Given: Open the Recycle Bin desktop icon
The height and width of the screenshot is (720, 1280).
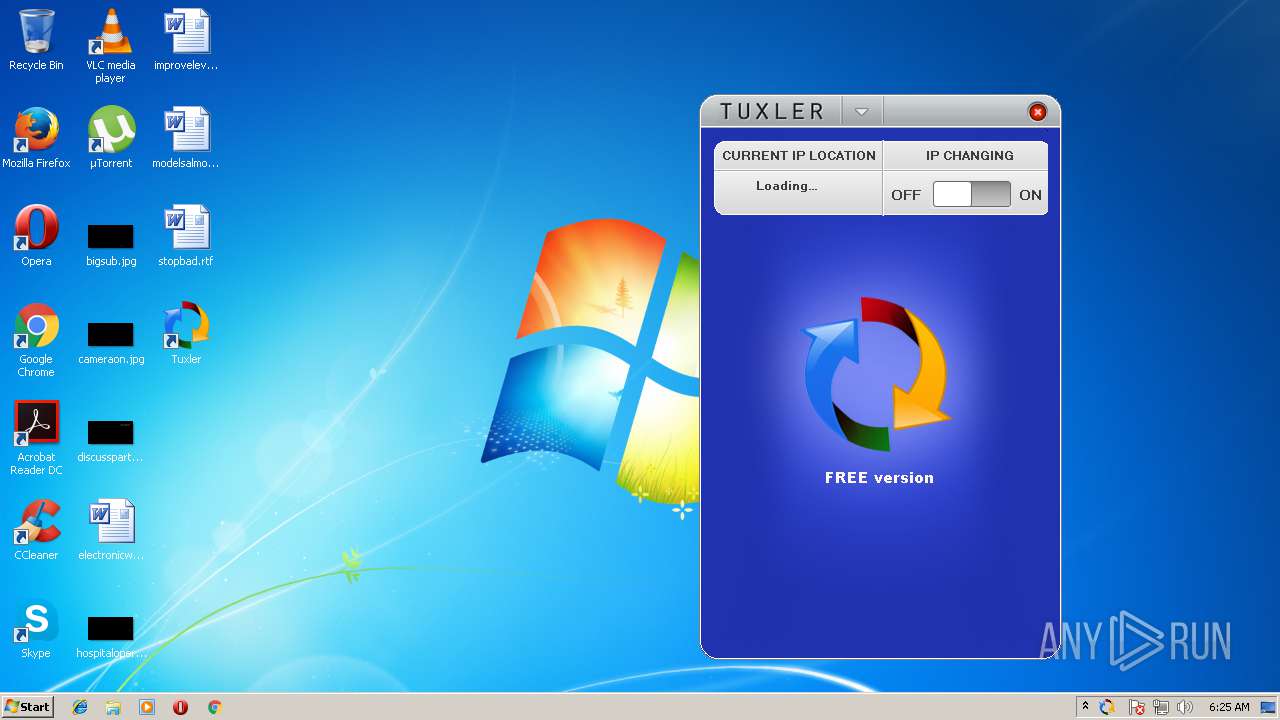Looking at the screenshot, I should pyautogui.click(x=36, y=40).
